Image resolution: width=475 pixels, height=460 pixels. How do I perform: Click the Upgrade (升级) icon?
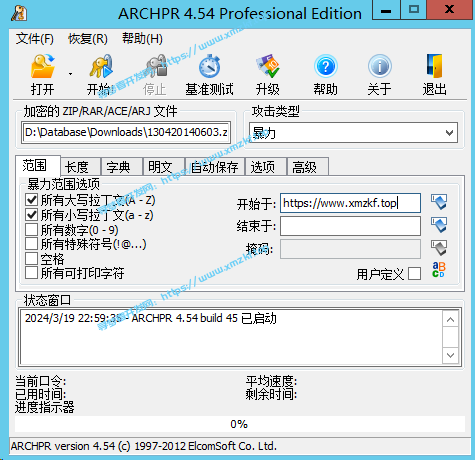tap(268, 66)
